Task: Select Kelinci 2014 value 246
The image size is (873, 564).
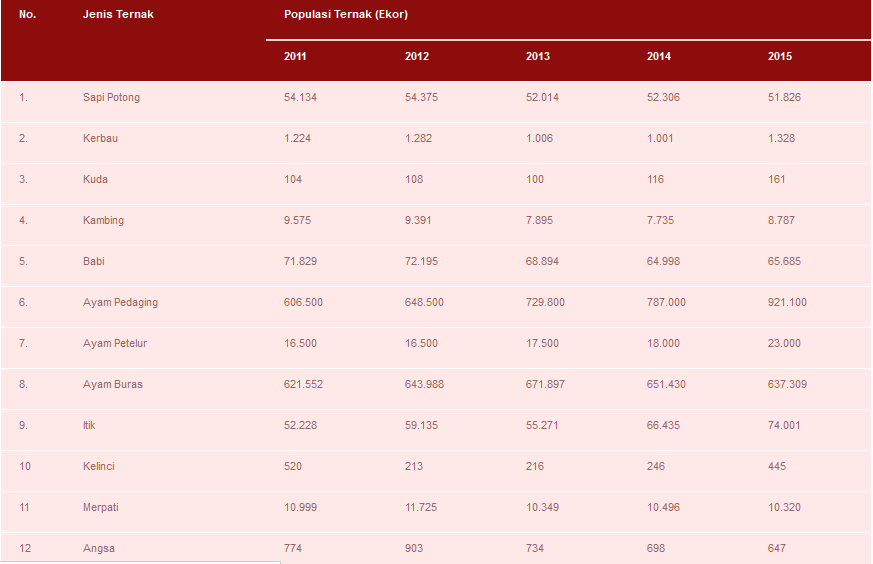Action: point(656,467)
